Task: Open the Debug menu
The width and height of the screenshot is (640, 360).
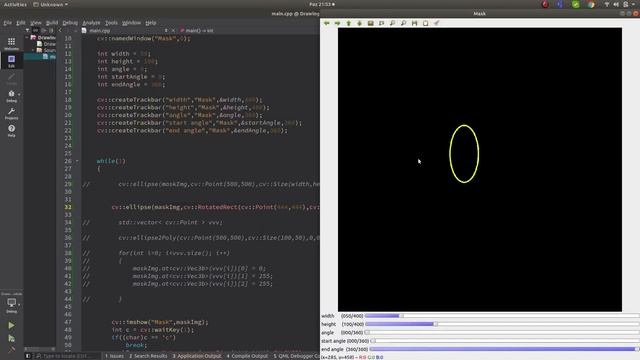Action: coord(70,23)
